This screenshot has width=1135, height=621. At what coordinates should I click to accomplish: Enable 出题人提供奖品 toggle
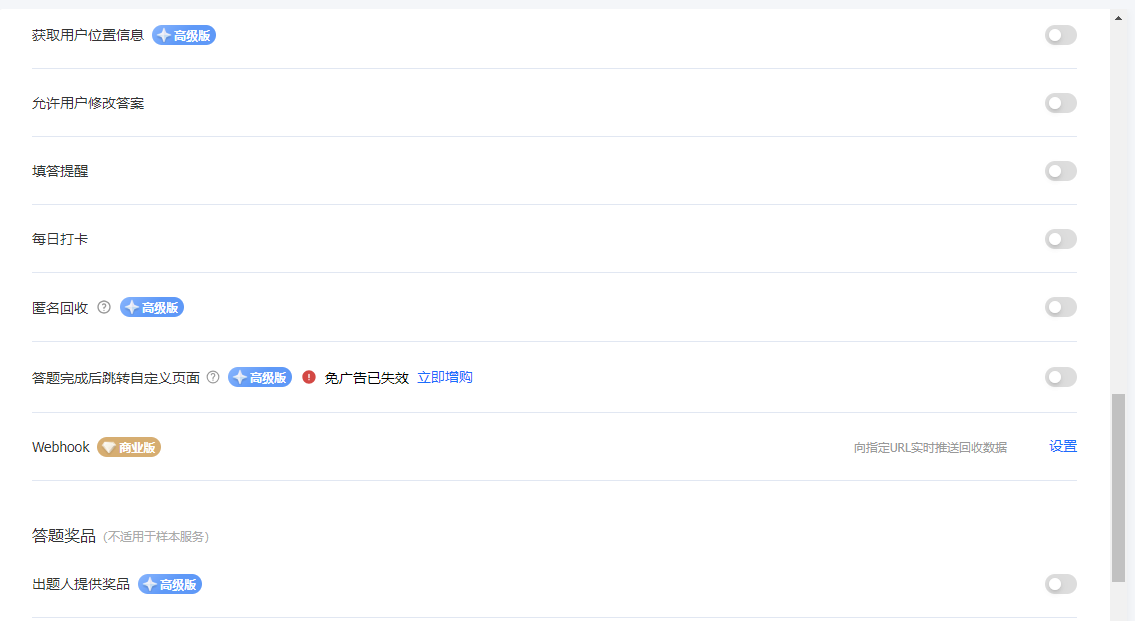[x=1060, y=584]
